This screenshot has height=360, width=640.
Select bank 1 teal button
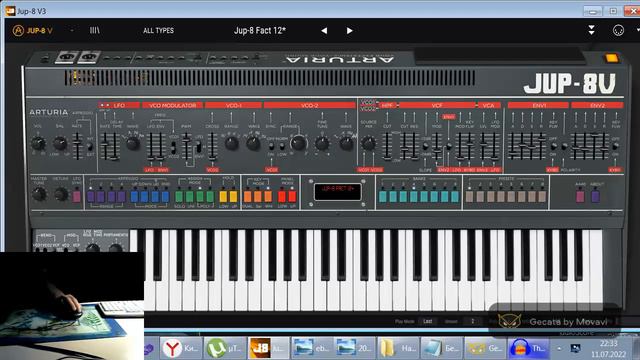click(x=382, y=197)
